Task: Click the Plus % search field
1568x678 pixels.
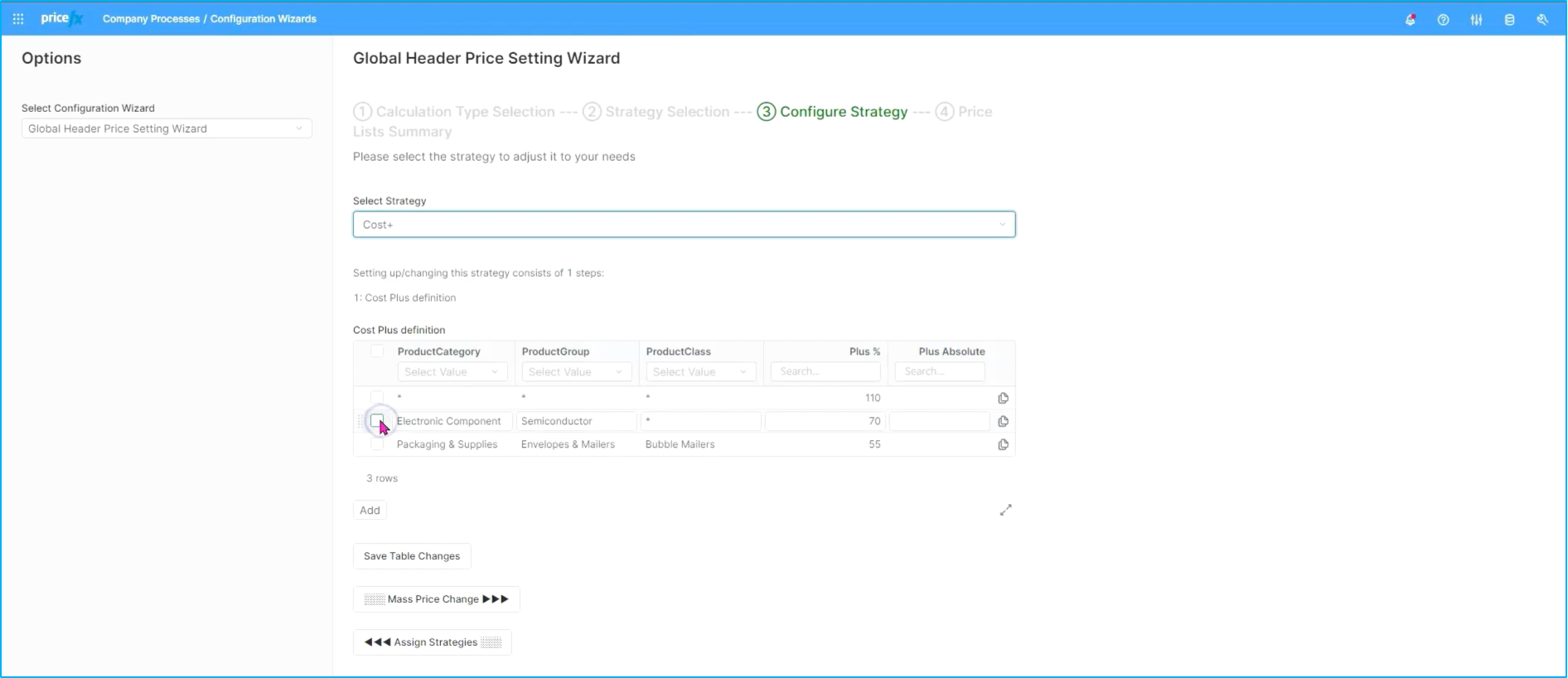Action: [x=825, y=372]
